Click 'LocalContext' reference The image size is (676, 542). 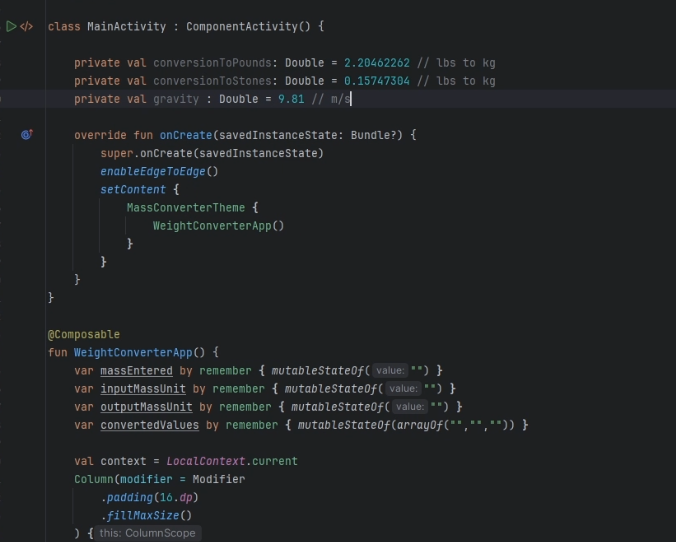(x=206, y=461)
